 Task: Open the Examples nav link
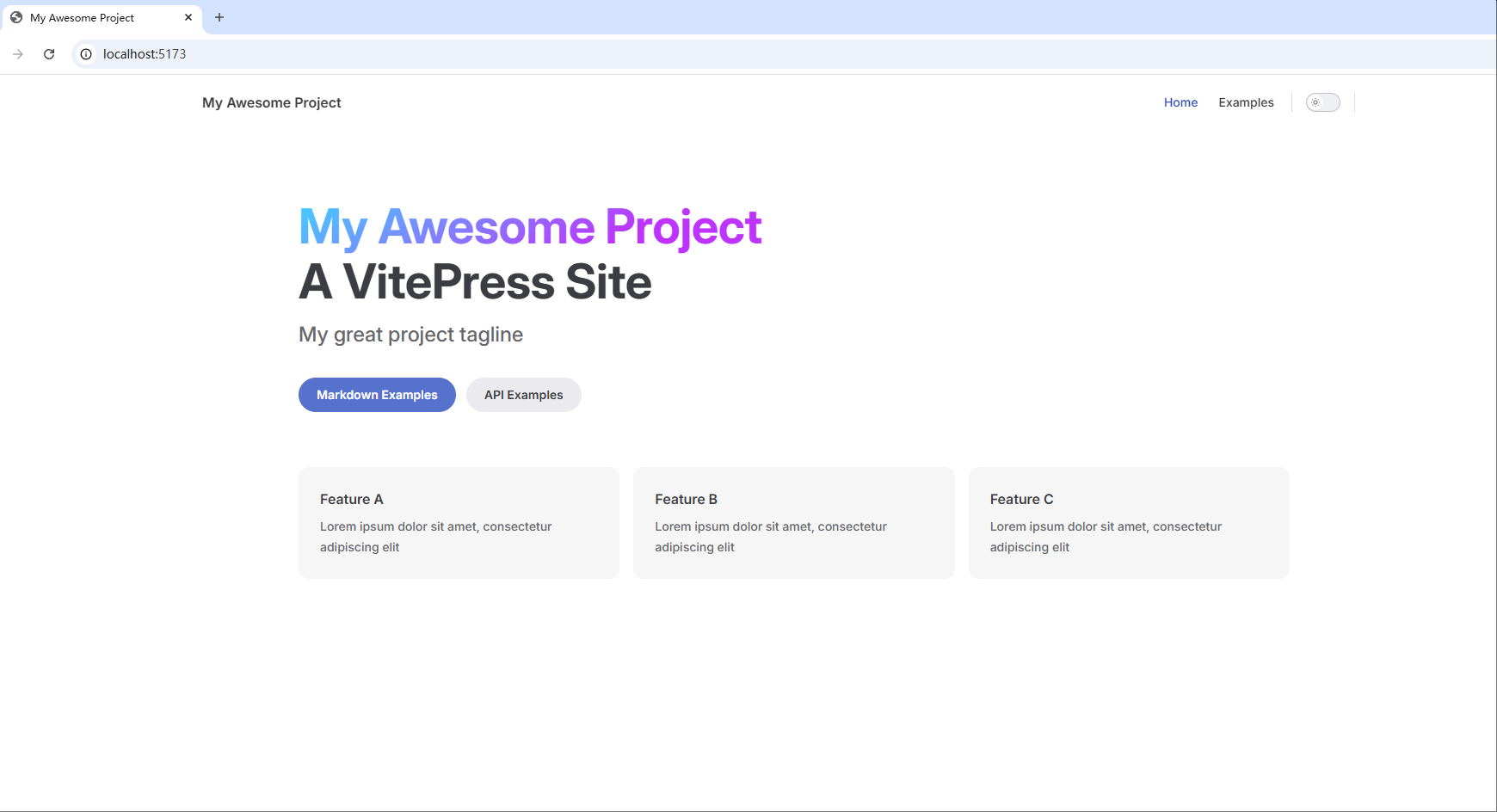coord(1245,102)
